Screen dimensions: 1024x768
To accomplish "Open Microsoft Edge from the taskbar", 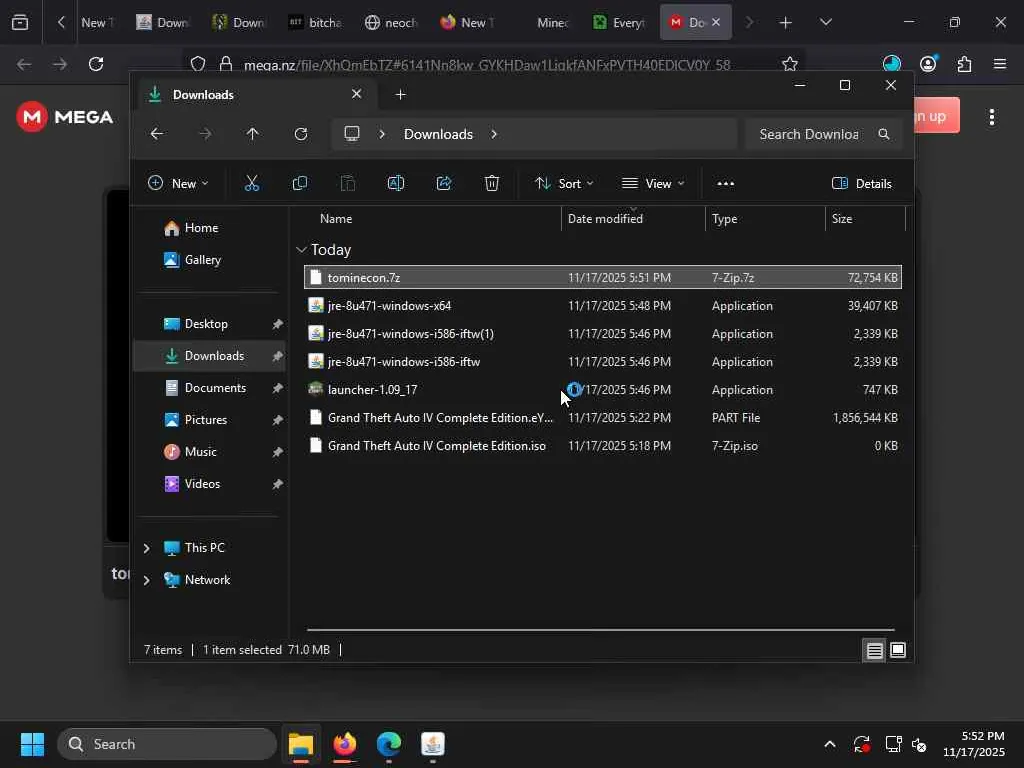I will tap(389, 744).
